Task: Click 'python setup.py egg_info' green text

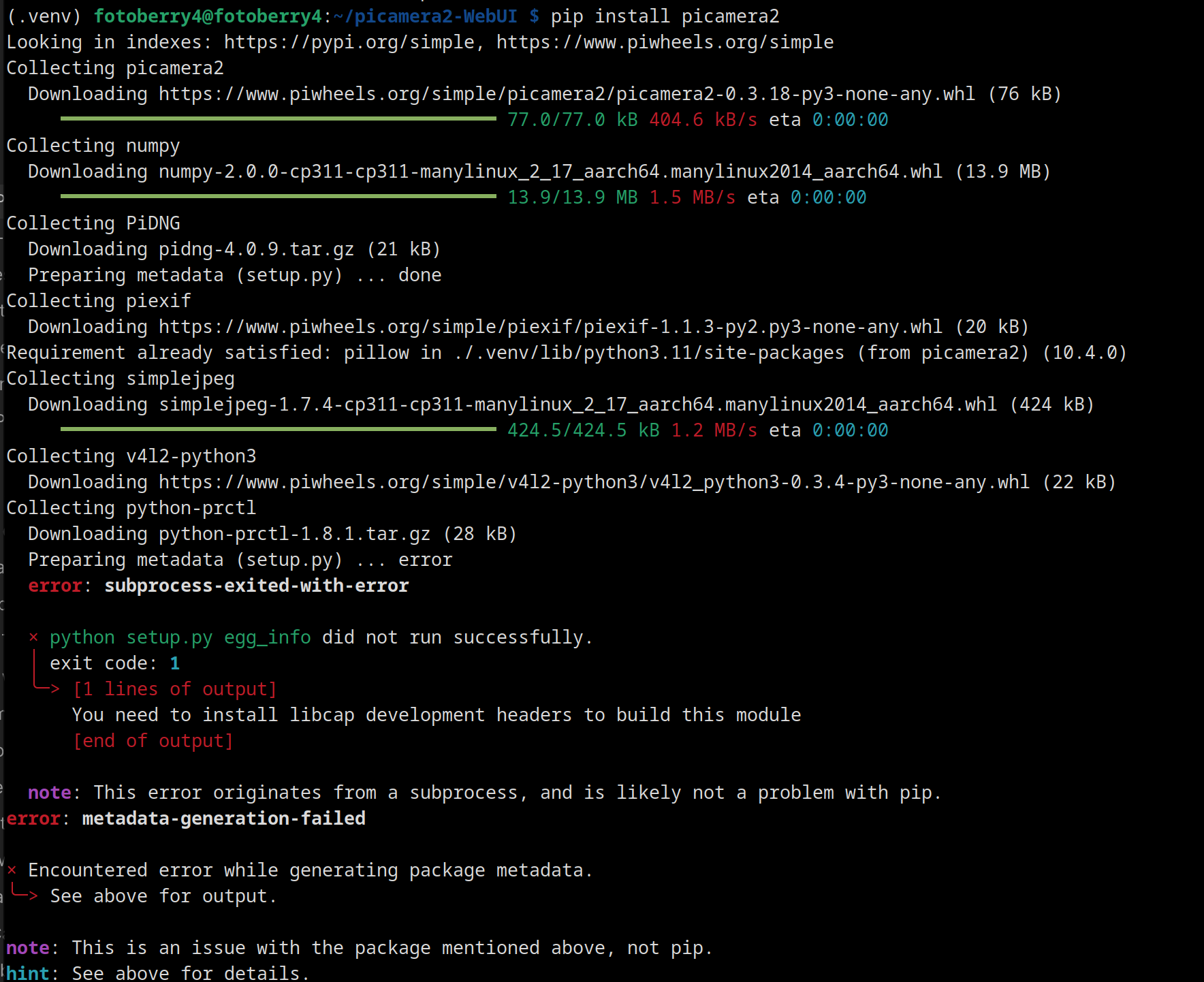Action: [180, 637]
